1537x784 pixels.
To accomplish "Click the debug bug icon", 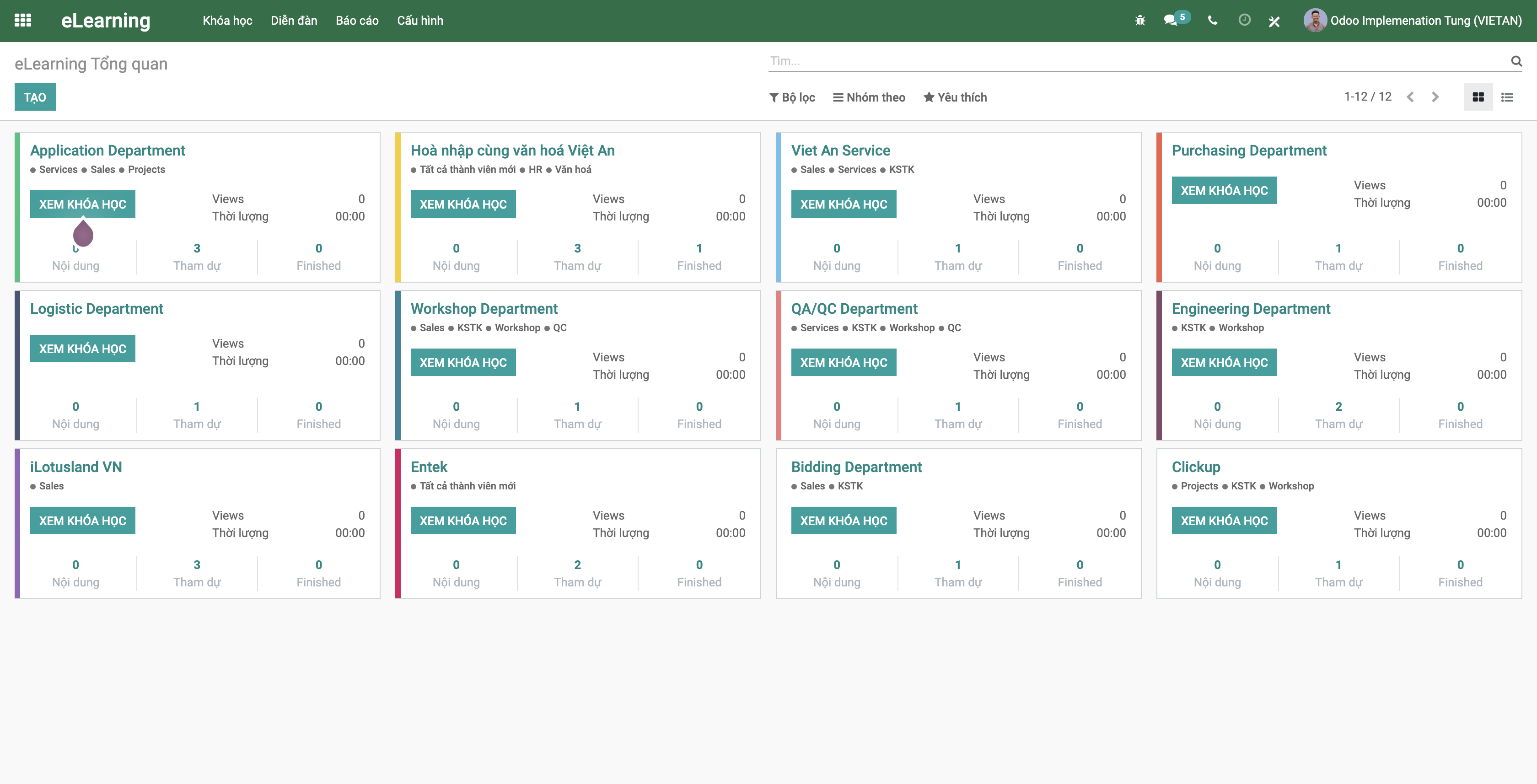I will pyautogui.click(x=1139, y=20).
